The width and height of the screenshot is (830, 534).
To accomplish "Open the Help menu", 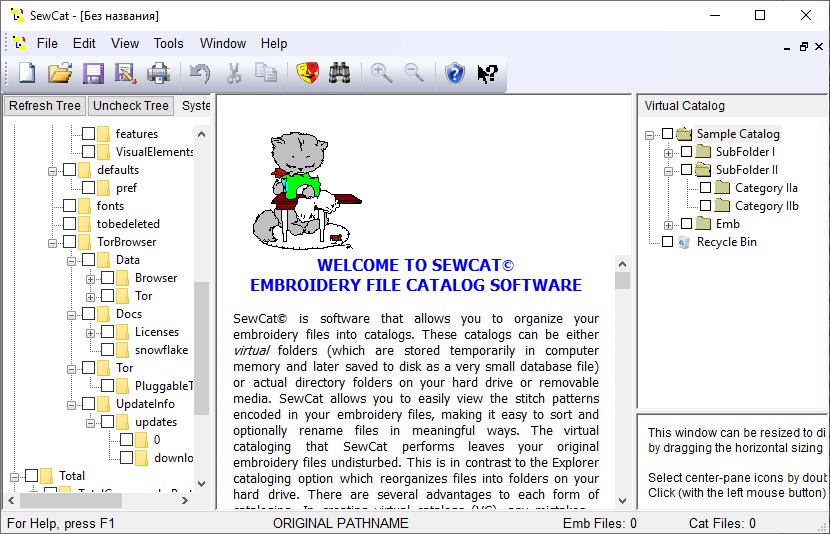I will pos(274,43).
